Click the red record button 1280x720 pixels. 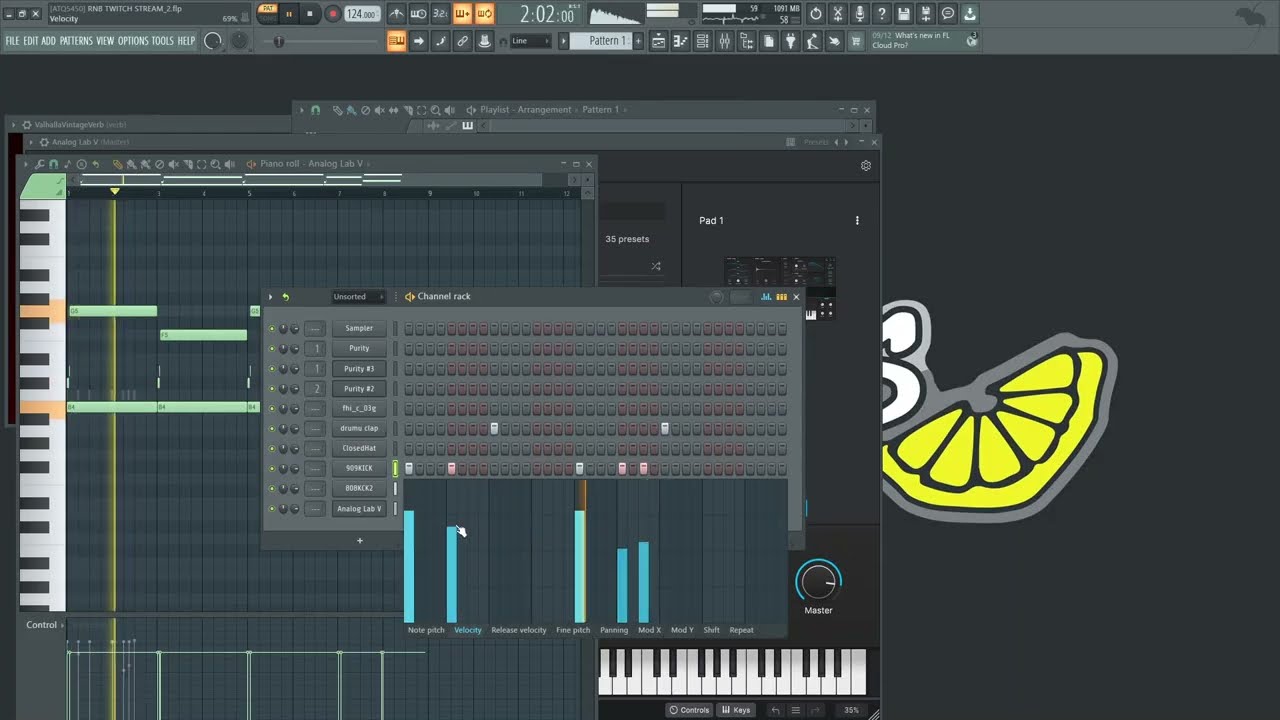(x=332, y=14)
